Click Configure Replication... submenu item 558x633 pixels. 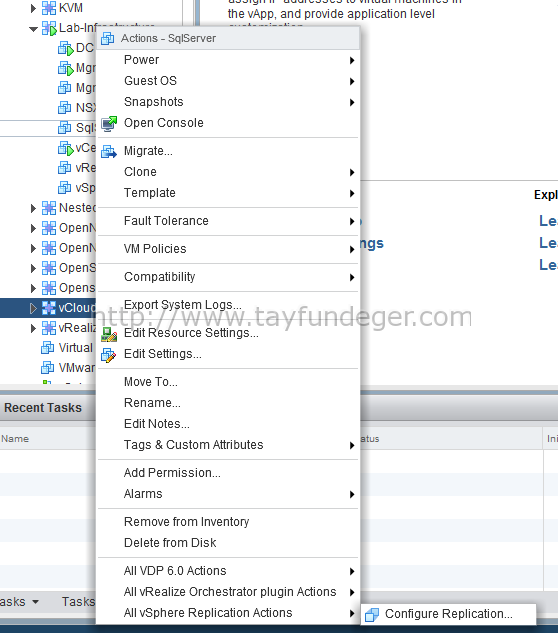(448, 614)
